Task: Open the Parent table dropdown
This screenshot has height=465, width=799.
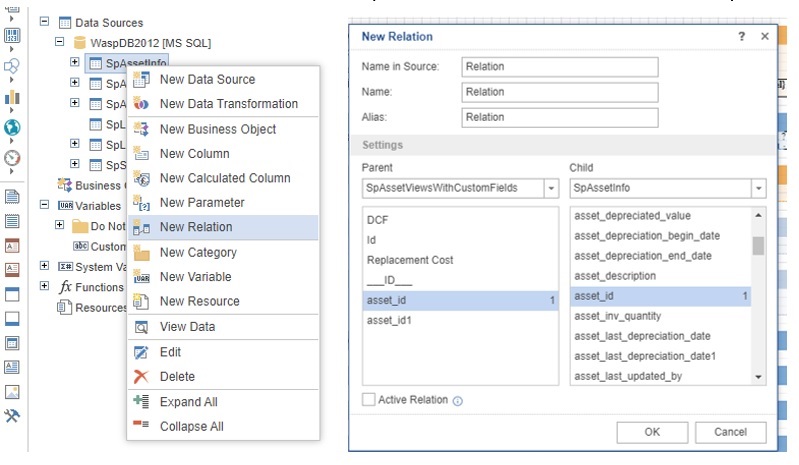Action: tap(551, 188)
